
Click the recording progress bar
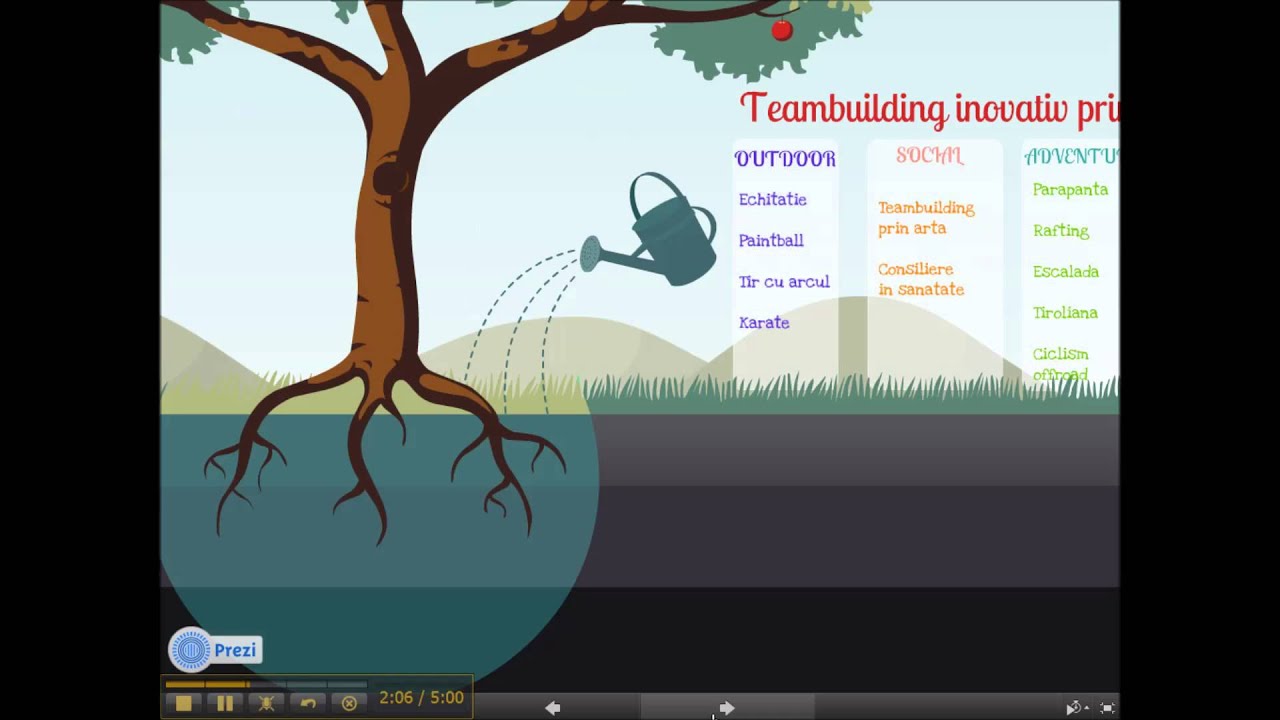click(x=265, y=685)
